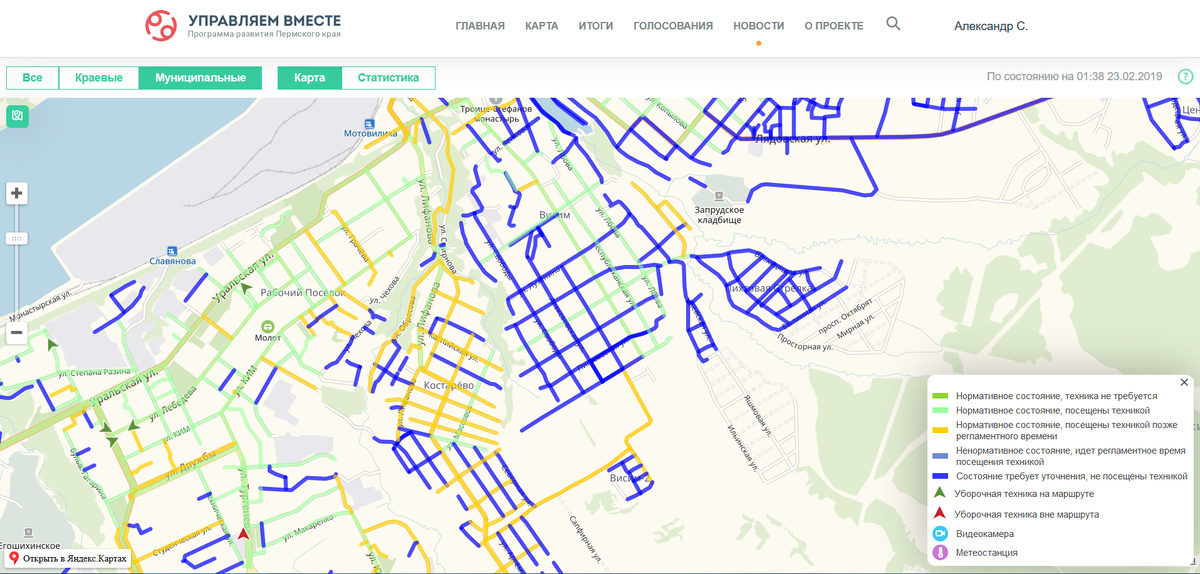The width and height of the screenshot is (1200, 574).
Task: Click the Yandex pin icon at bottom left
Action: pyautogui.click(x=15, y=557)
